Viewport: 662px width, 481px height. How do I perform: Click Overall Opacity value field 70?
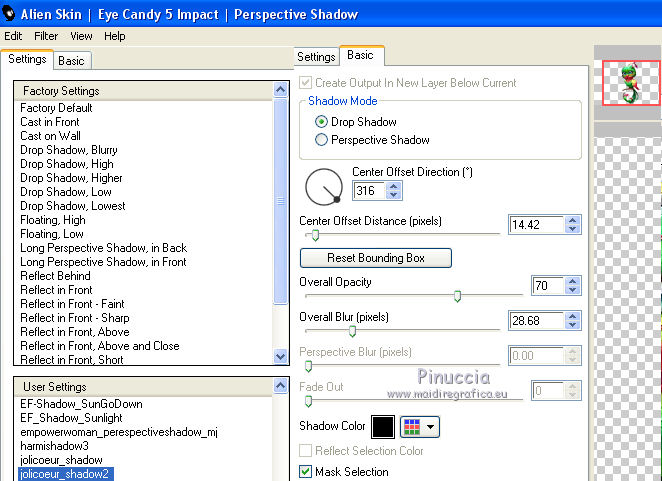pyautogui.click(x=548, y=285)
